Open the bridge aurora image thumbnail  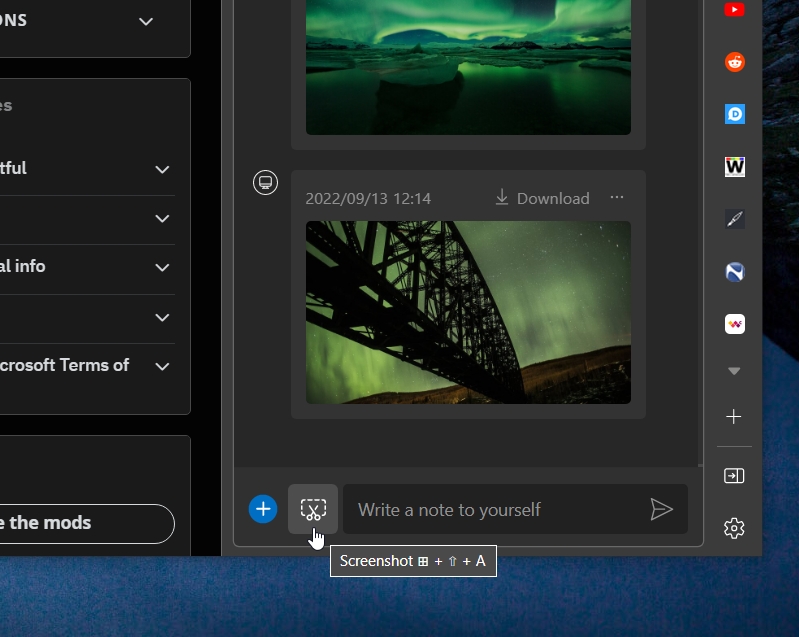tap(468, 312)
